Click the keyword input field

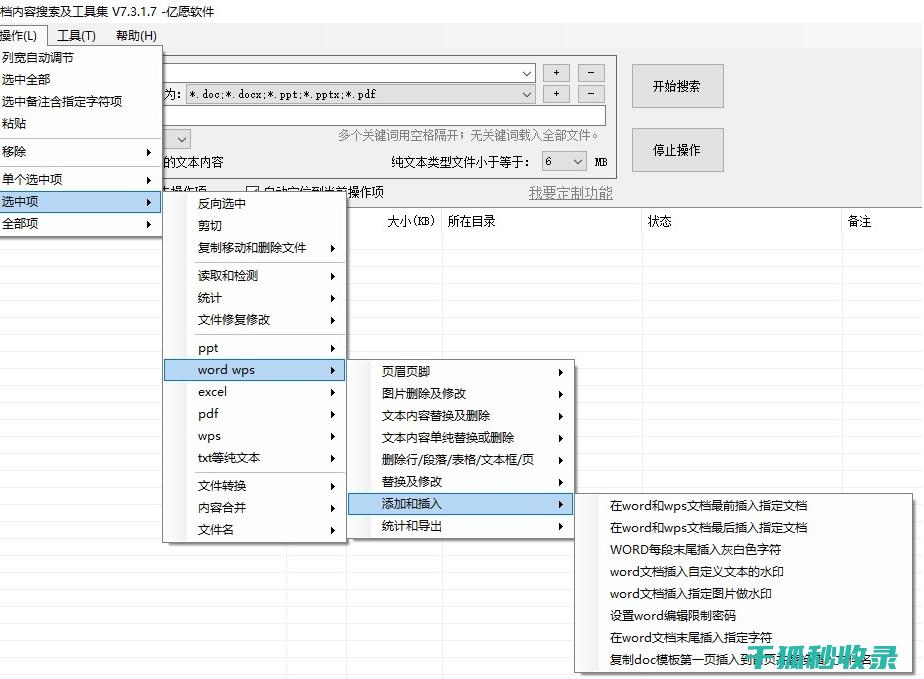click(384, 116)
